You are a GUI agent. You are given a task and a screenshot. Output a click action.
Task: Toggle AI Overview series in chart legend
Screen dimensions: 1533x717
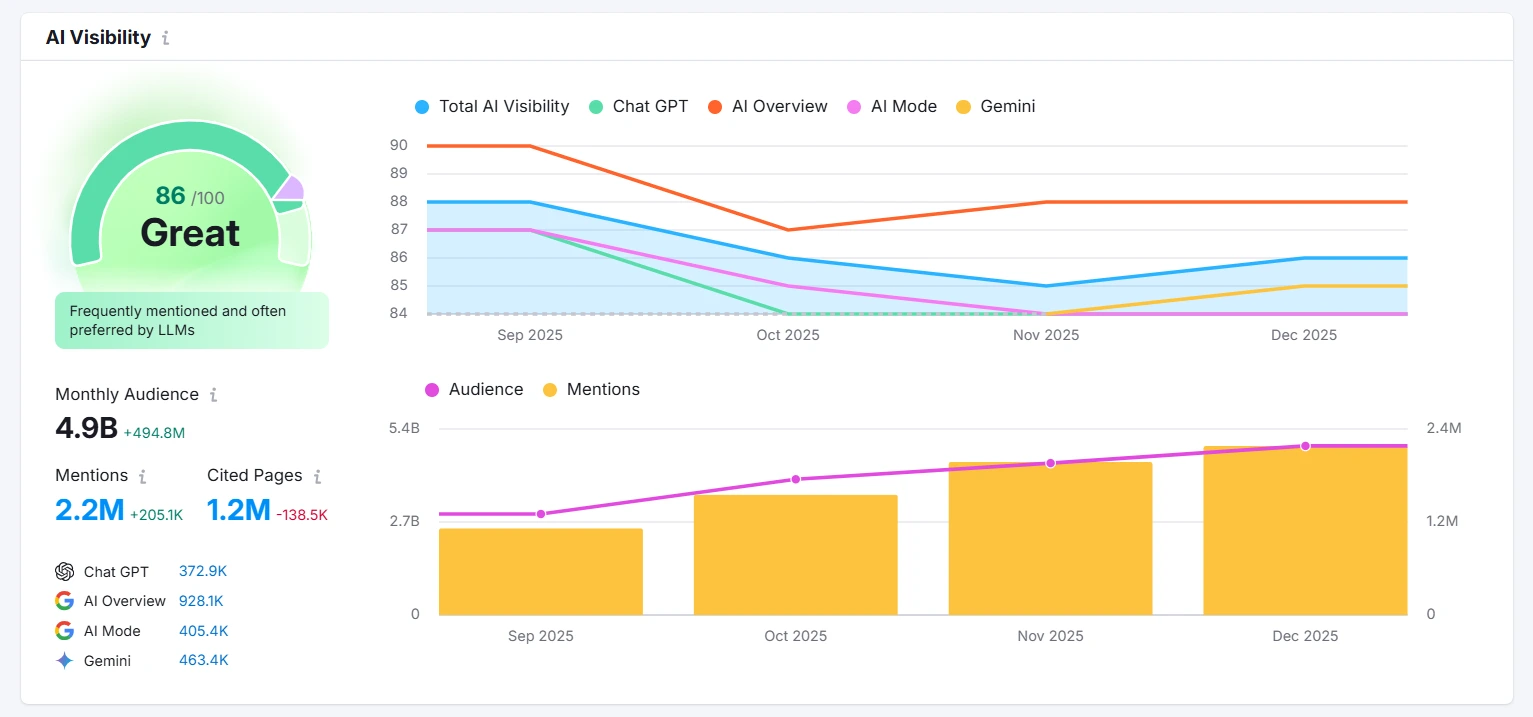tap(767, 106)
